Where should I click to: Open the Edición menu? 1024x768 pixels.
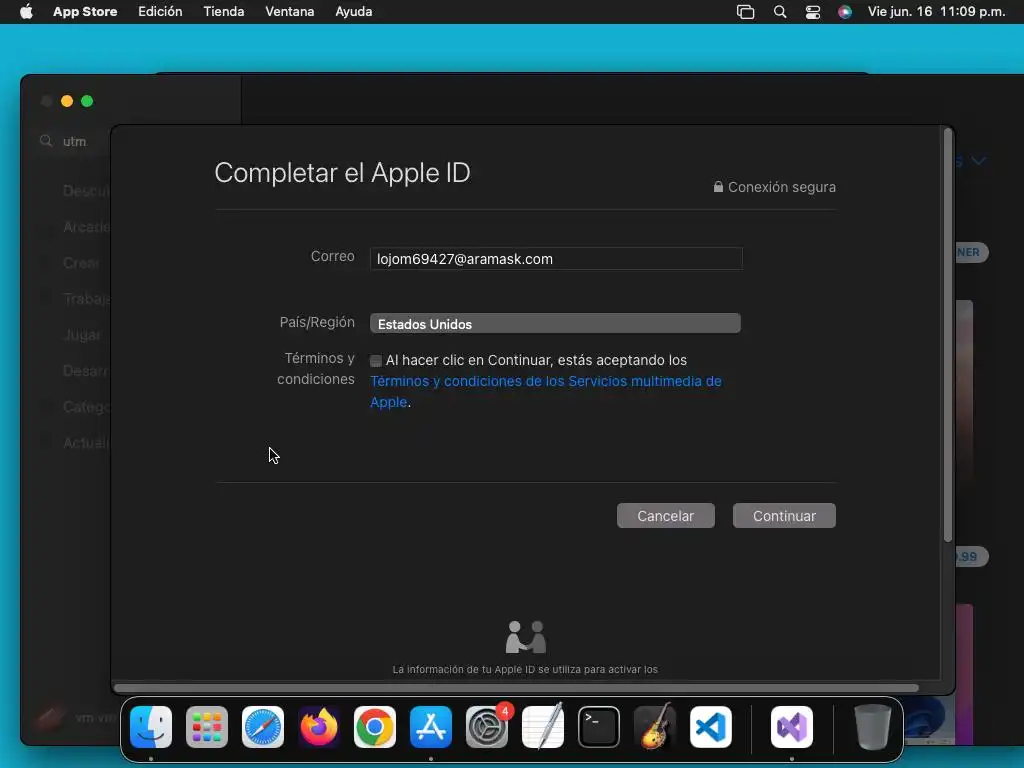click(x=160, y=12)
